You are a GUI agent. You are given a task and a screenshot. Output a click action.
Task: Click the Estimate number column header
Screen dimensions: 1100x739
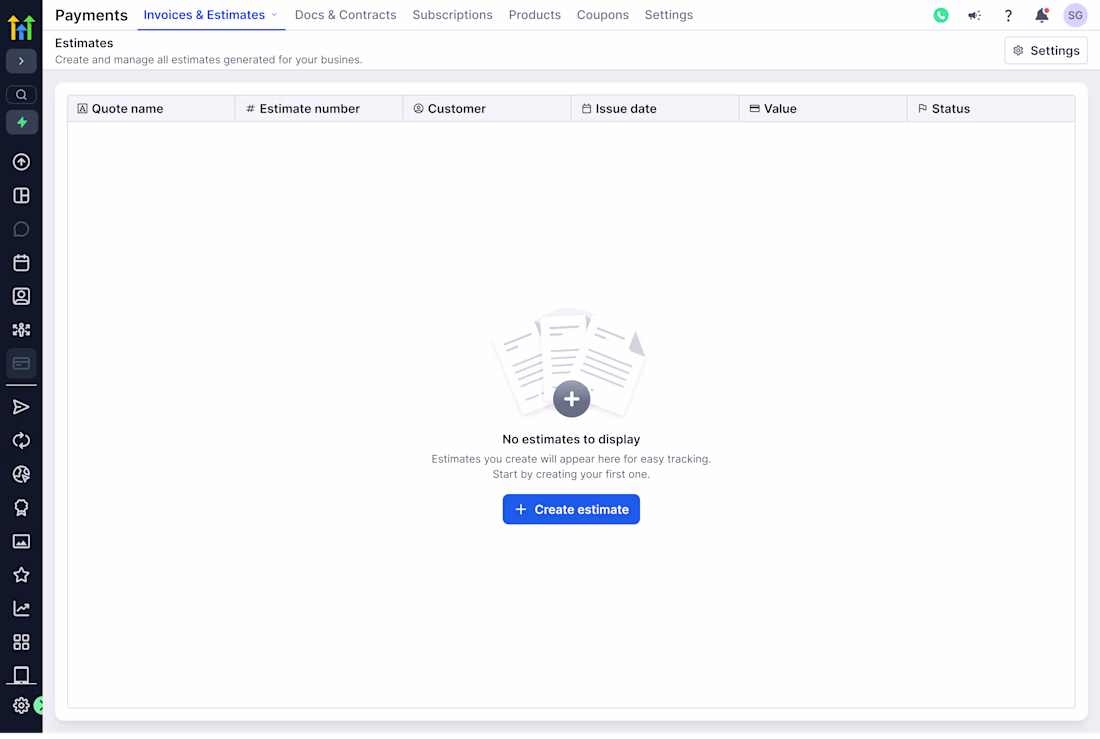pos(321,109)
